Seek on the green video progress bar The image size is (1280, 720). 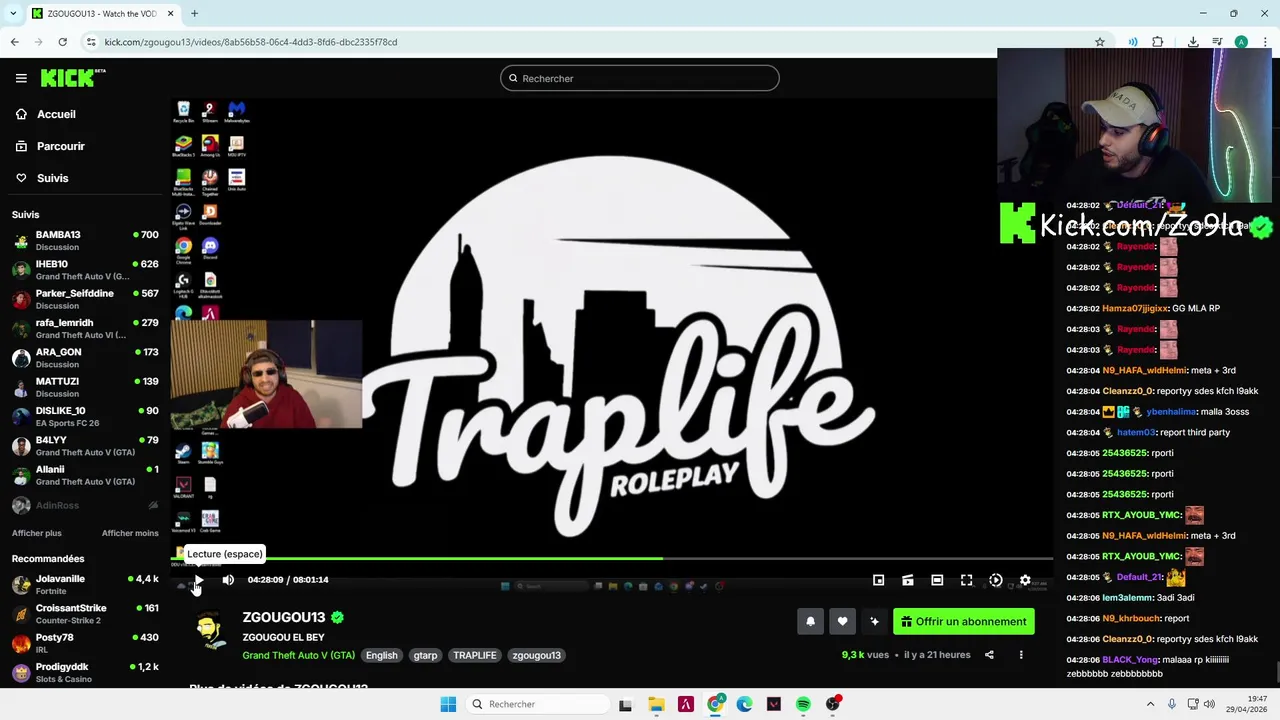click(x=612, y=558)
